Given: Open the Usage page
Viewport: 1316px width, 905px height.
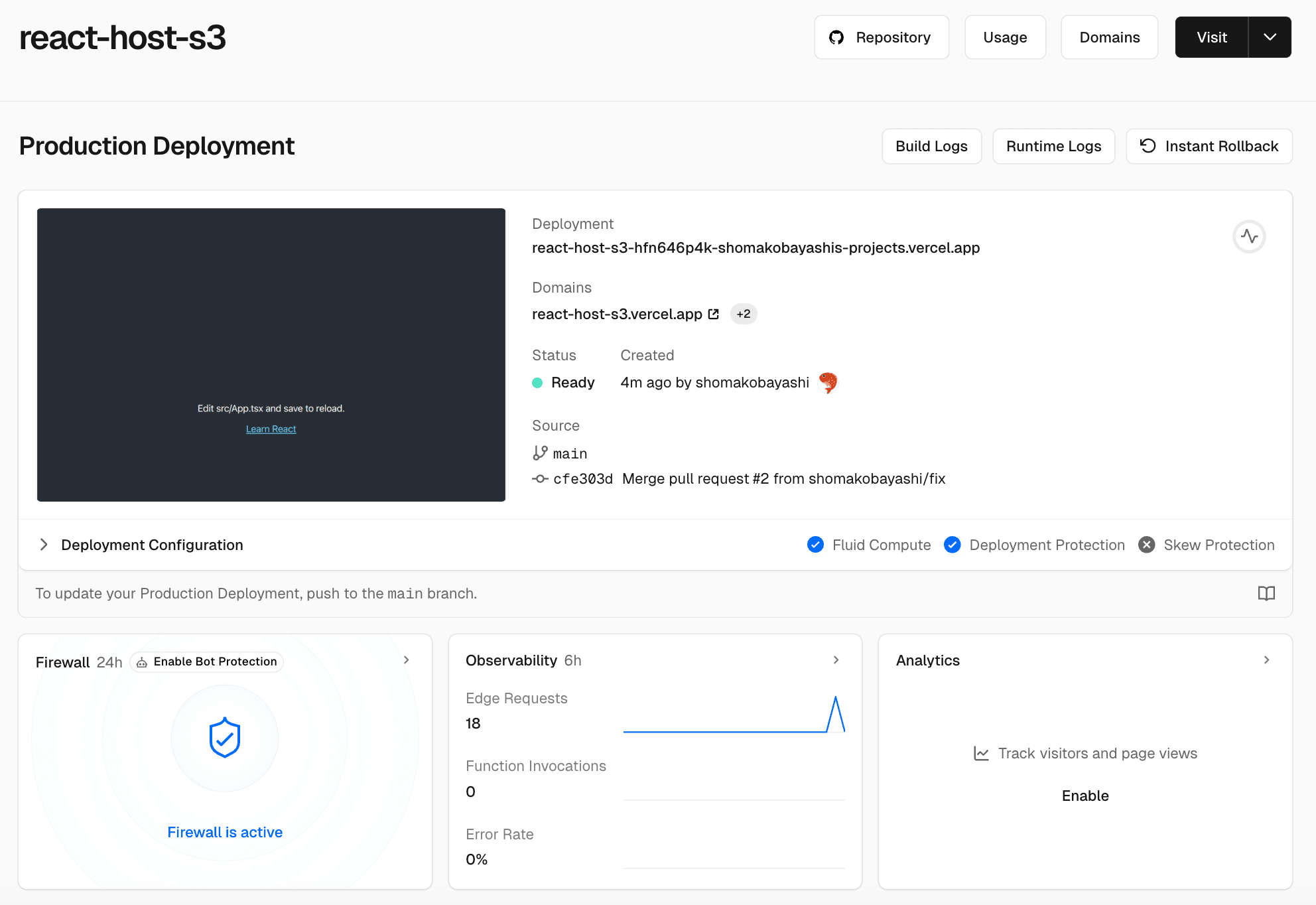Looking at the screenshot, I should (x=1005, y=37).
